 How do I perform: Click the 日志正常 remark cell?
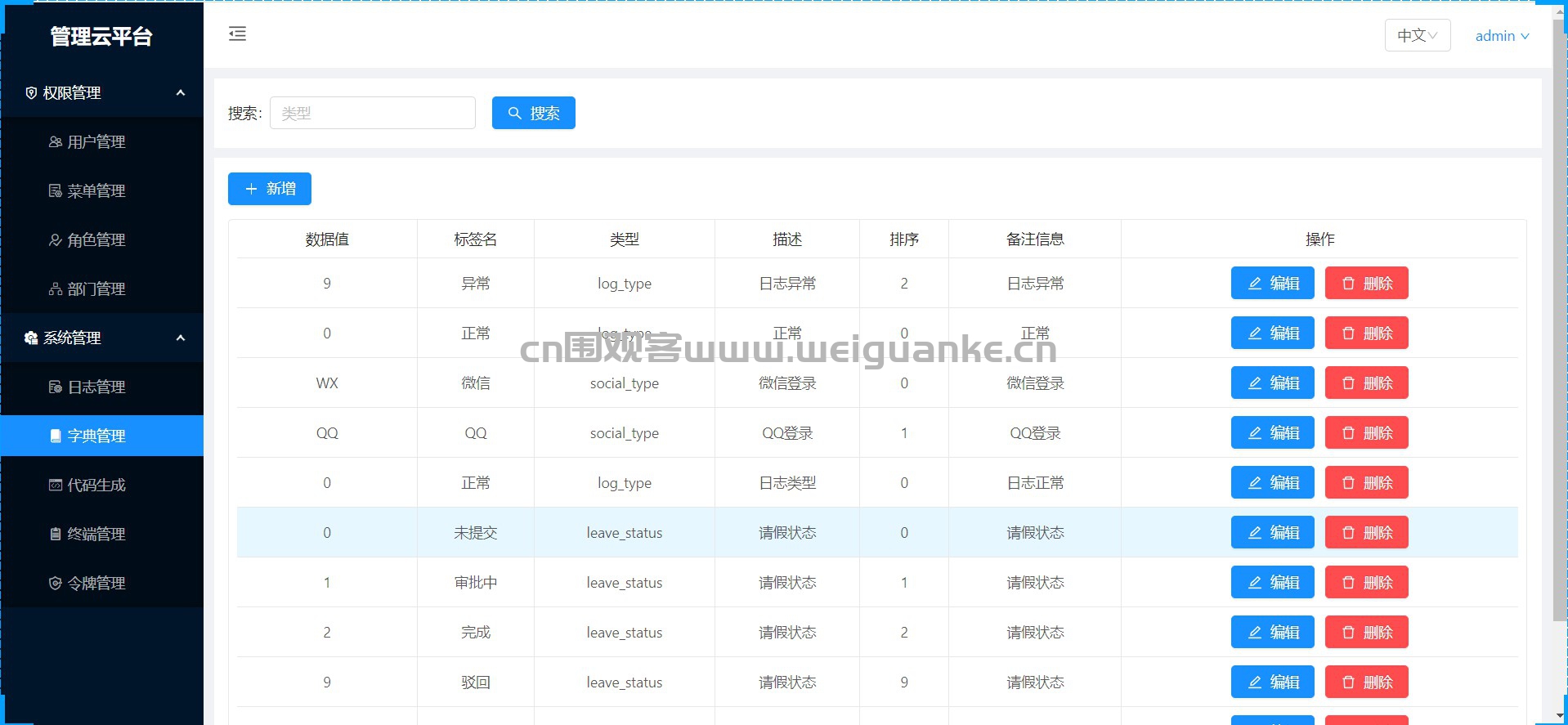(1035, 483)
